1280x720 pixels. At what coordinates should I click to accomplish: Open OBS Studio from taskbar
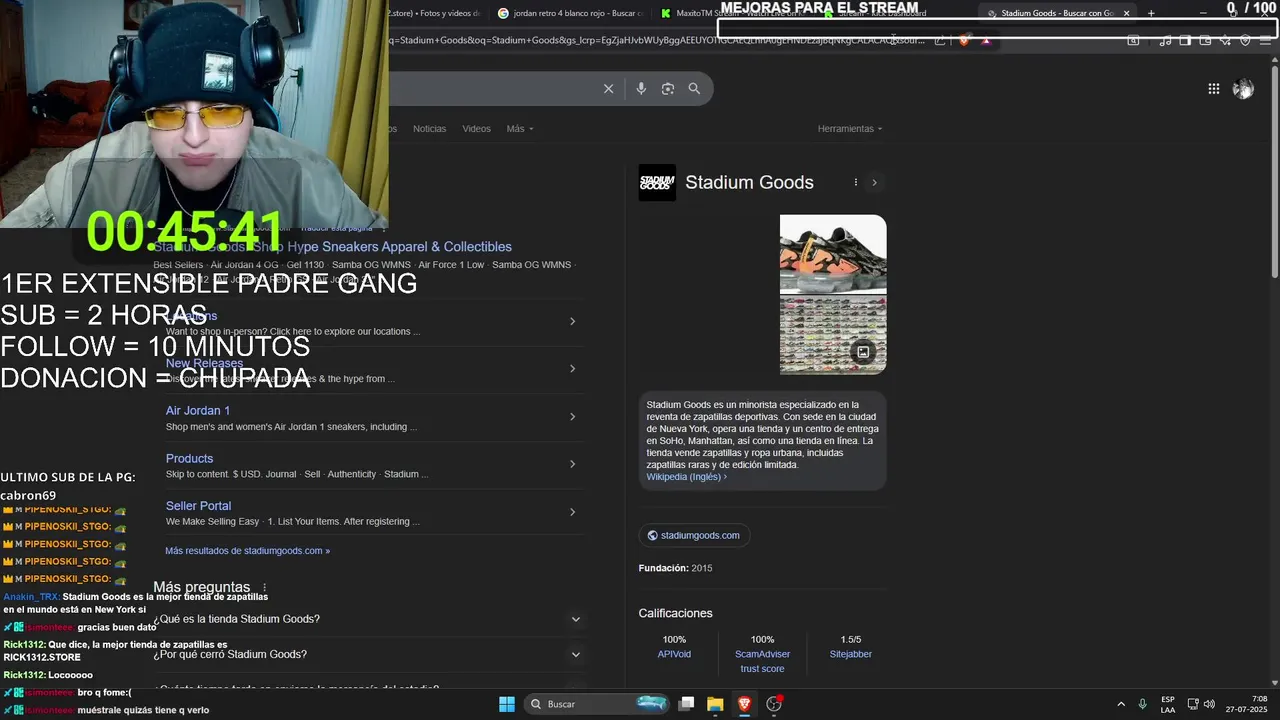[774, 704]
